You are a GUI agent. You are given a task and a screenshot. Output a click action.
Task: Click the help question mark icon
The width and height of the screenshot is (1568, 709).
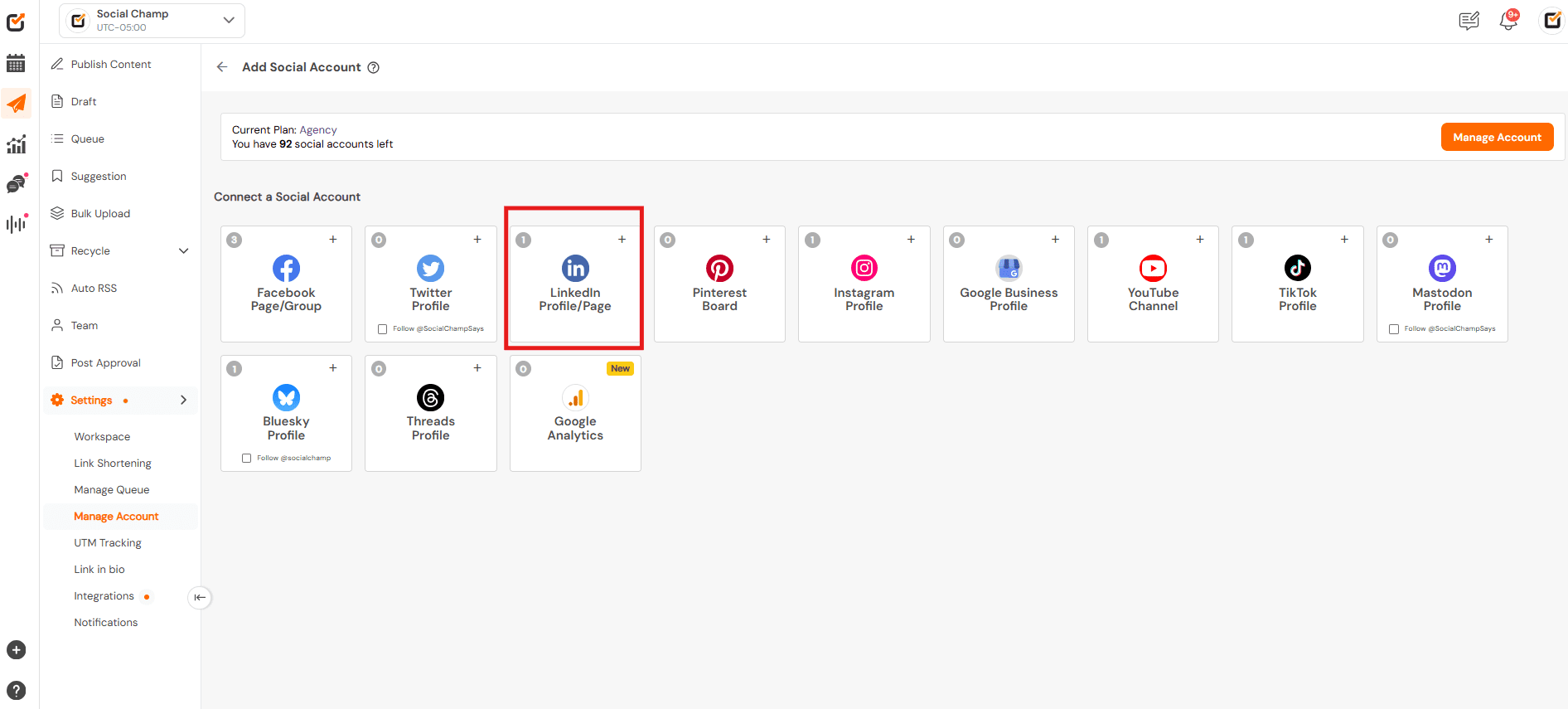point(16,690)
